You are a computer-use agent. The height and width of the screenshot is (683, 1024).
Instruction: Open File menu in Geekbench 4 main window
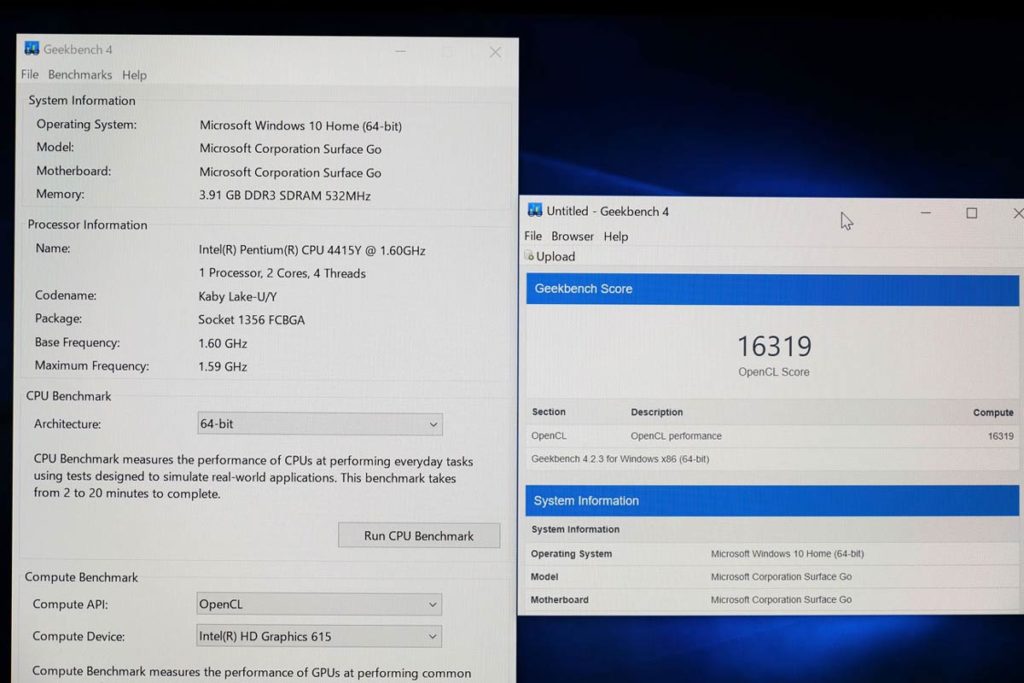point(29,74)
